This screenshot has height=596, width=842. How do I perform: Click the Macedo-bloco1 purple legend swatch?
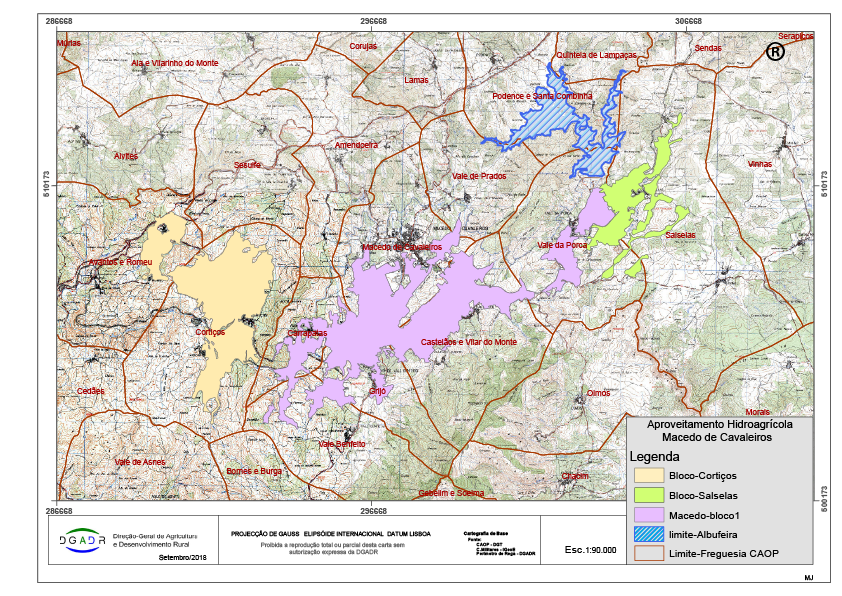tap(649, 515)
